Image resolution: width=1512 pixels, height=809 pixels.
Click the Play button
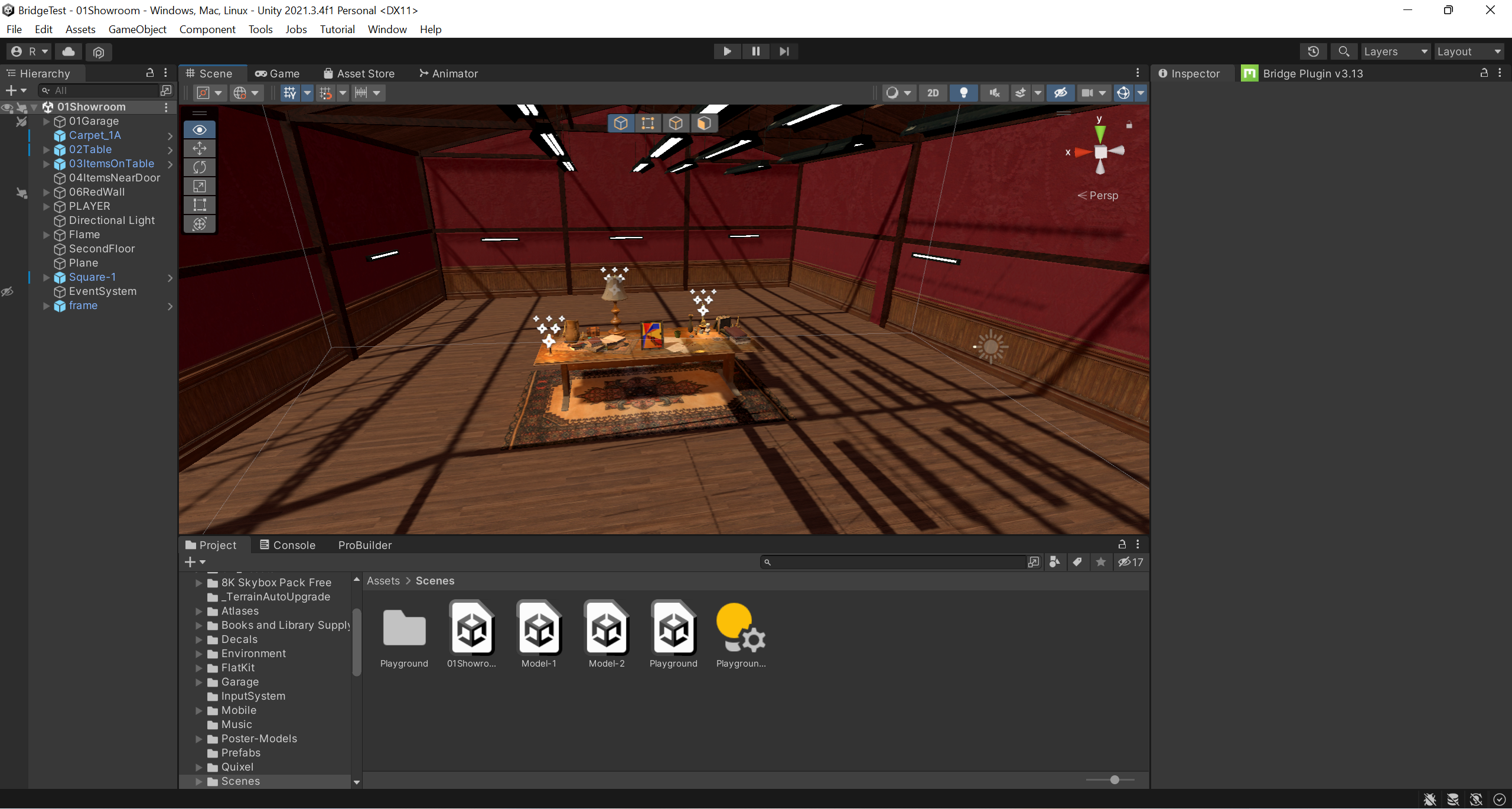(727, 51)
